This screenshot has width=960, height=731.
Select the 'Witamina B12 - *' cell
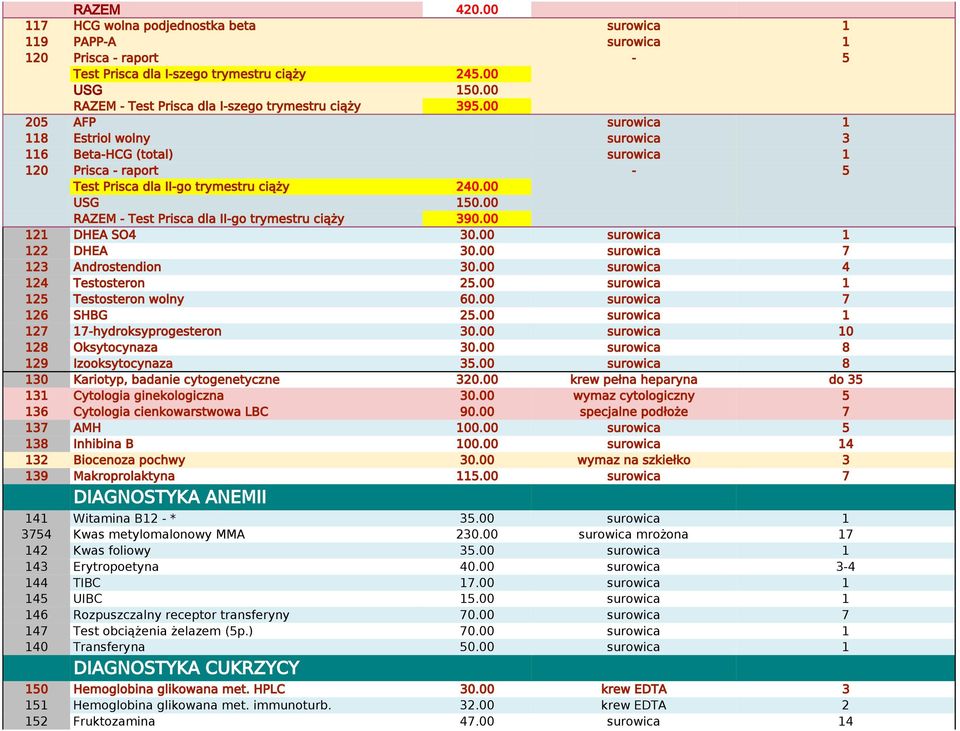(124, 519)
